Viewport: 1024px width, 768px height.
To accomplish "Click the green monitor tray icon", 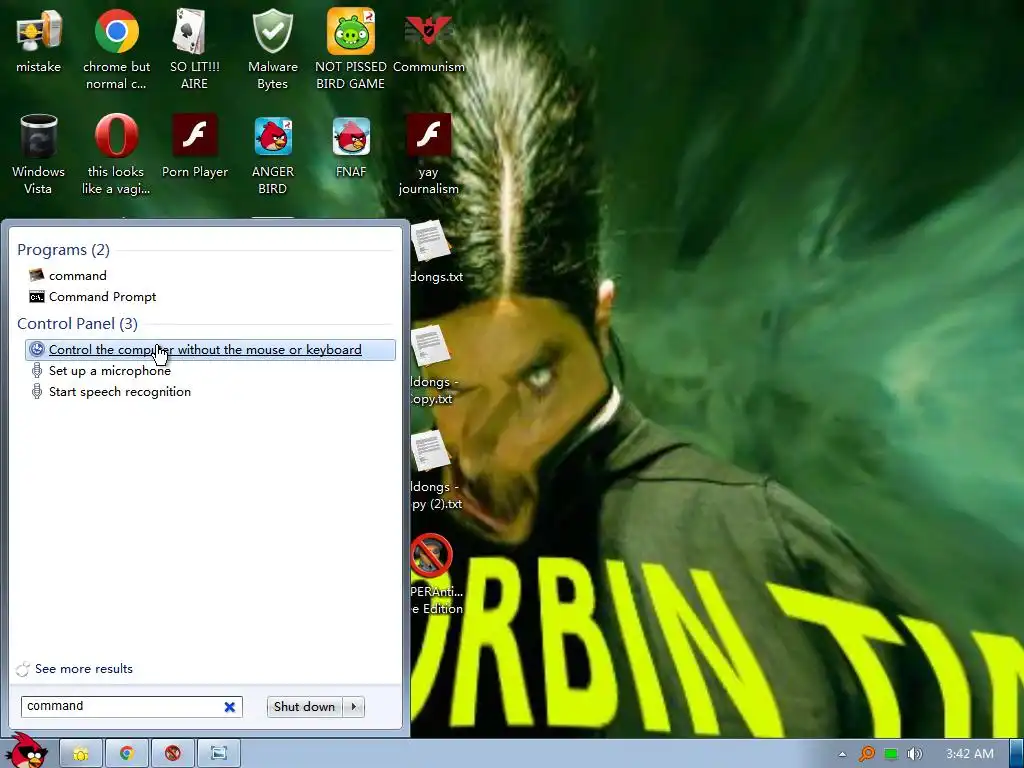I will (891, 754).
